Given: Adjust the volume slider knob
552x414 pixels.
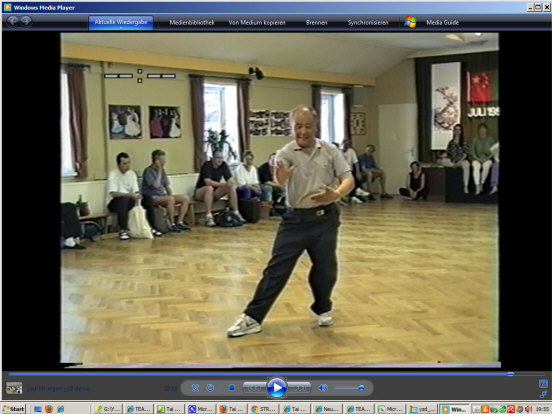Looking at the screenshot, I should pos(361,388).
